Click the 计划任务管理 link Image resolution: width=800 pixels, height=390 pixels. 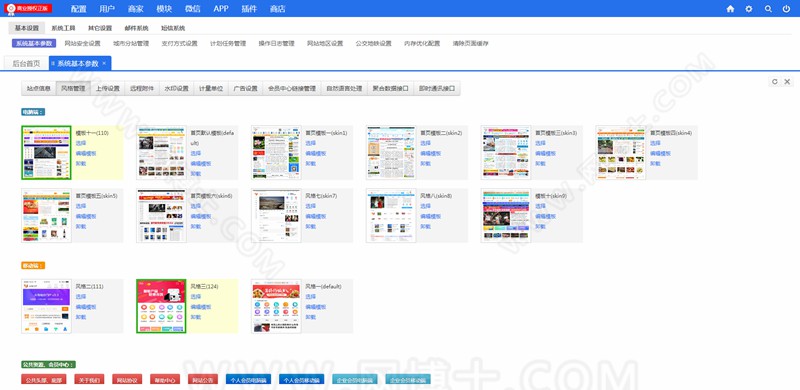pyautogui.click(x=228, y=43)
